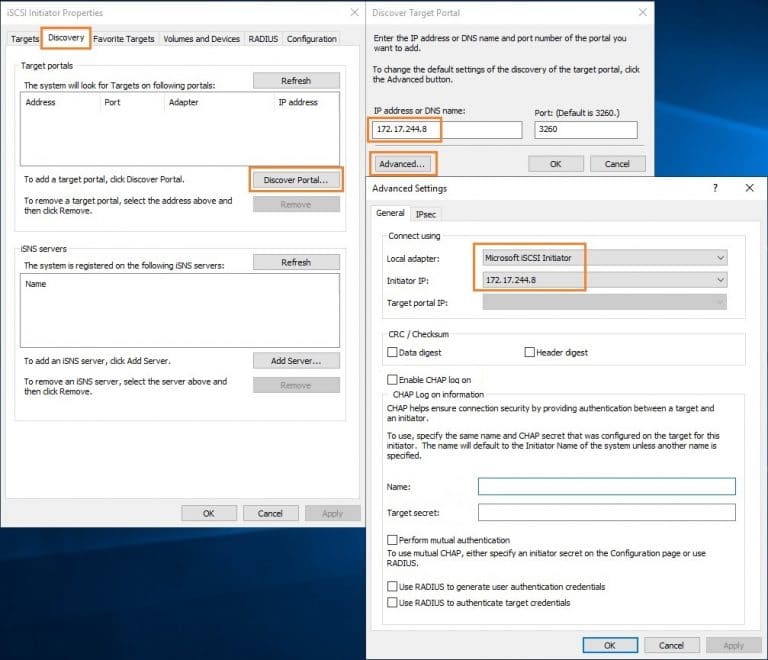Switch to the Favorite Targets tab
Image resolution: width=768 pixels, height=660 pixels.
click(124, 39)
